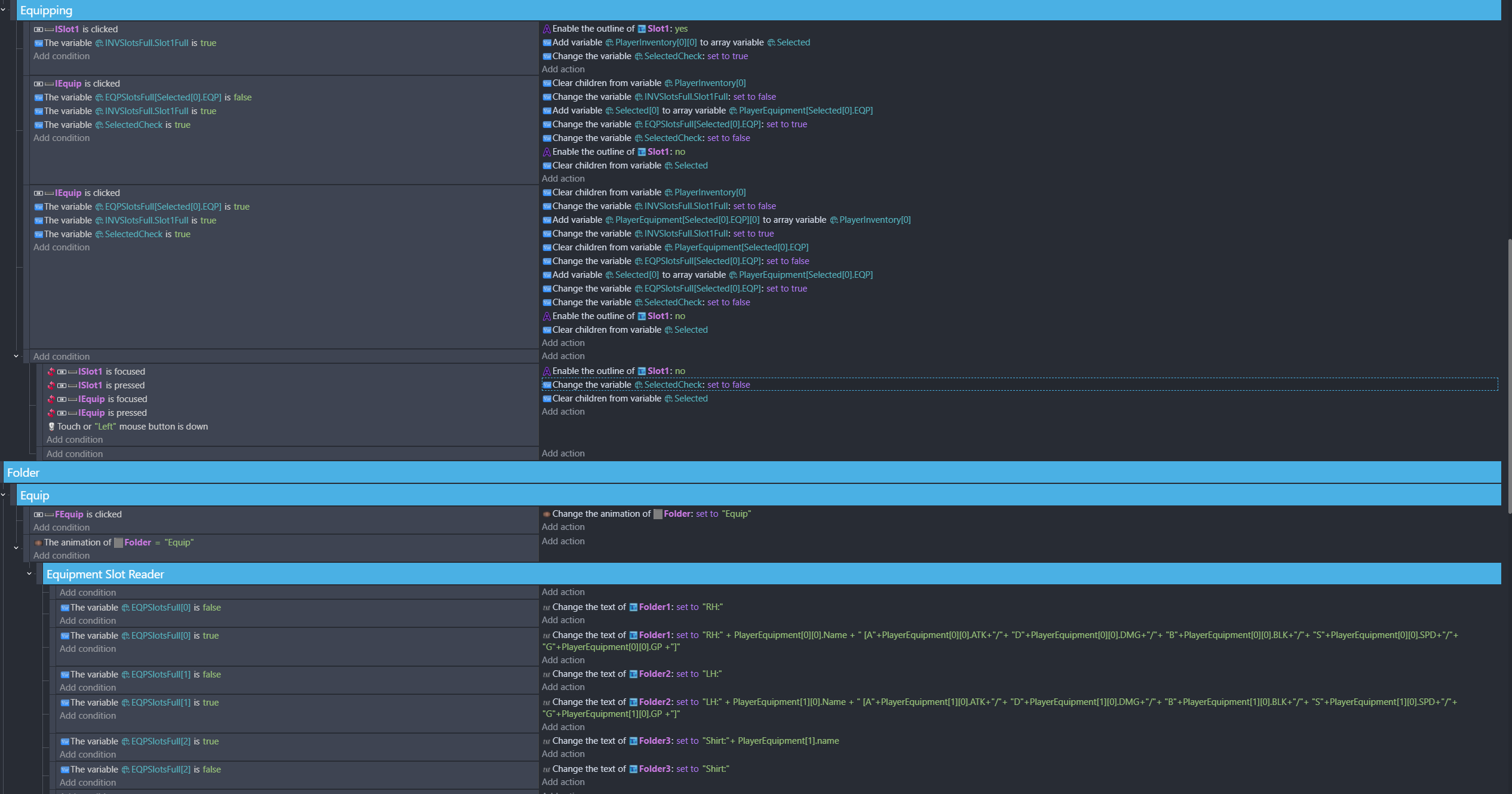Click the 'yes' value of the first Slot1 outline action
Image resolution: width=1512 pixels, height=794 pixels.
[681, 29]
